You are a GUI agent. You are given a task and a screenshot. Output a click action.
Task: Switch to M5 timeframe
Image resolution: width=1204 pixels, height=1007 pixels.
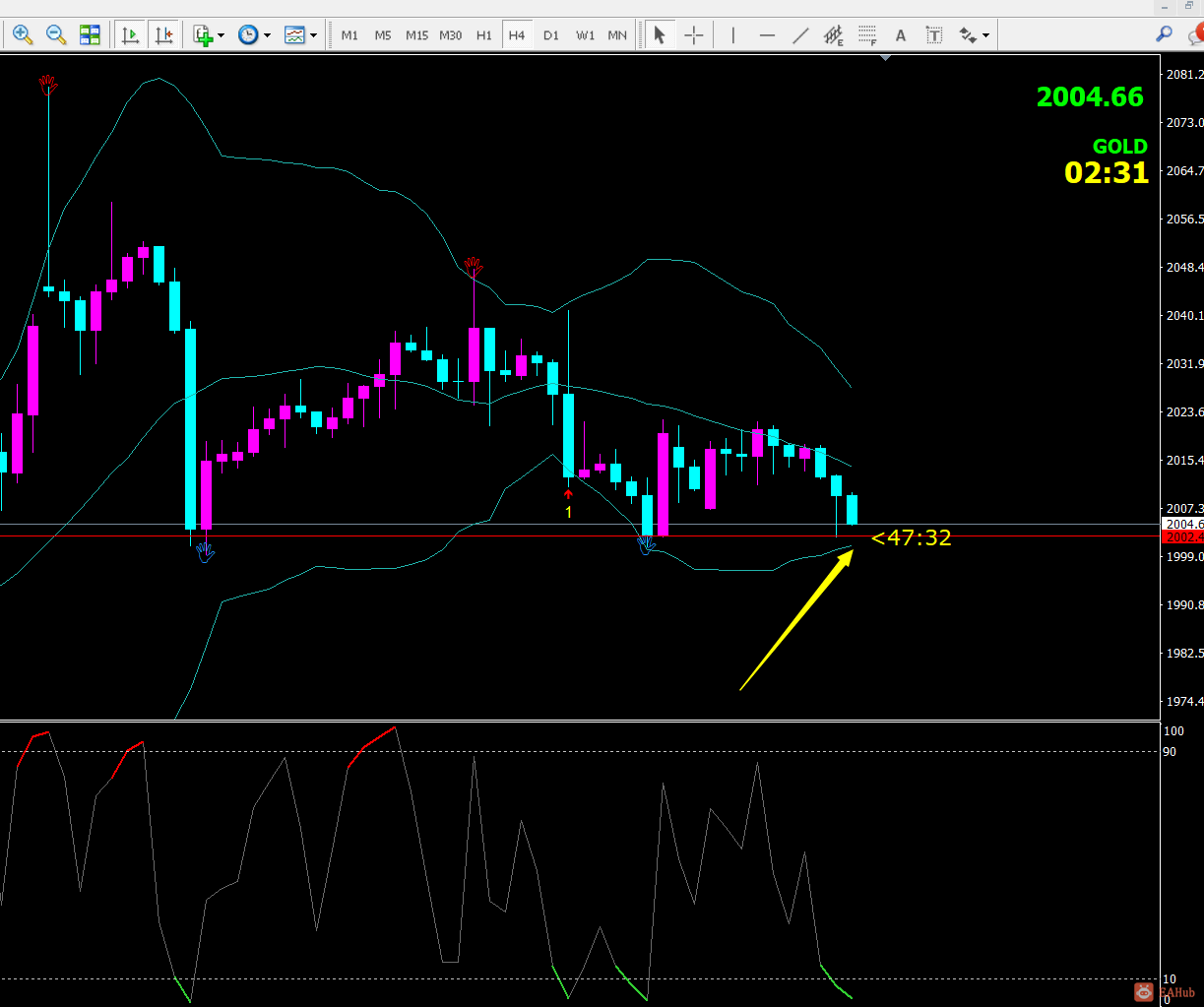click(383, 35)
